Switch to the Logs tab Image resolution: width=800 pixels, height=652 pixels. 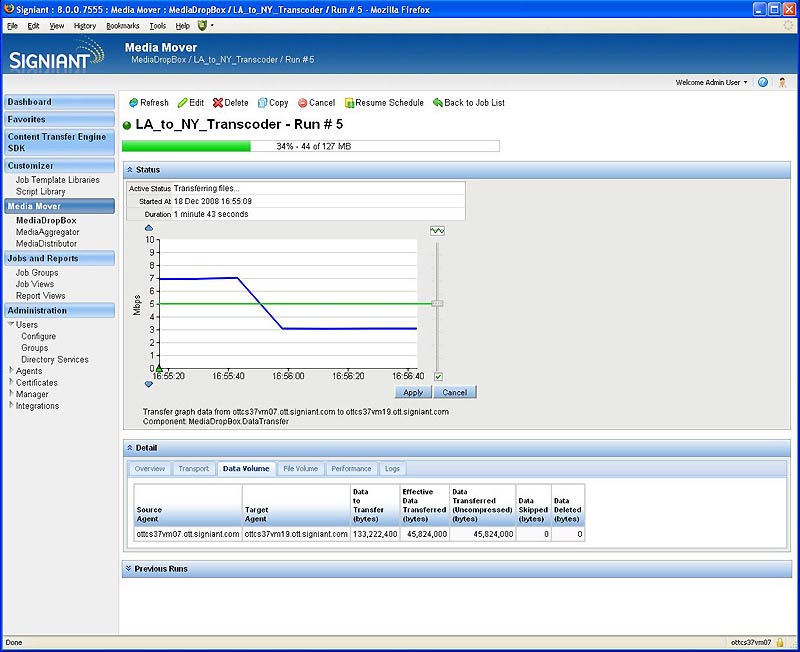coord(392,469)
